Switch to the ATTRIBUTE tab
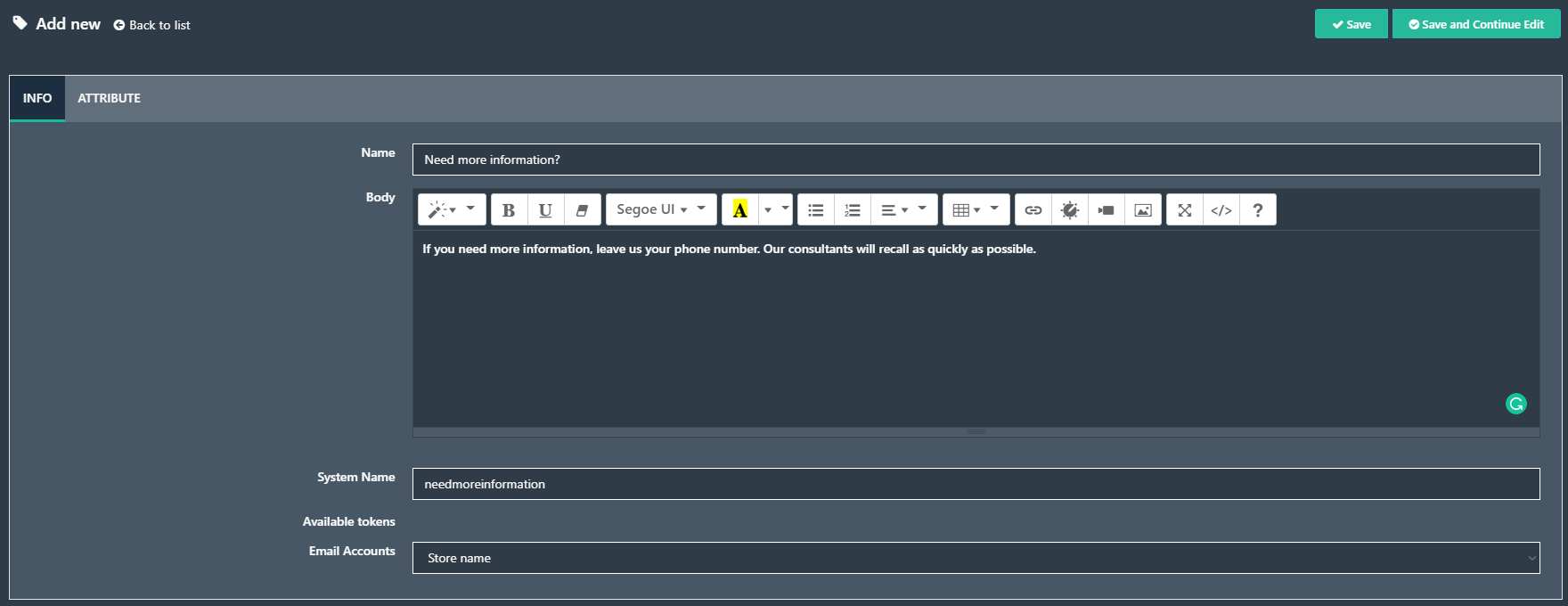This screenshot has height=606, width=1568. pyautogui.click(x=109, y=98)
